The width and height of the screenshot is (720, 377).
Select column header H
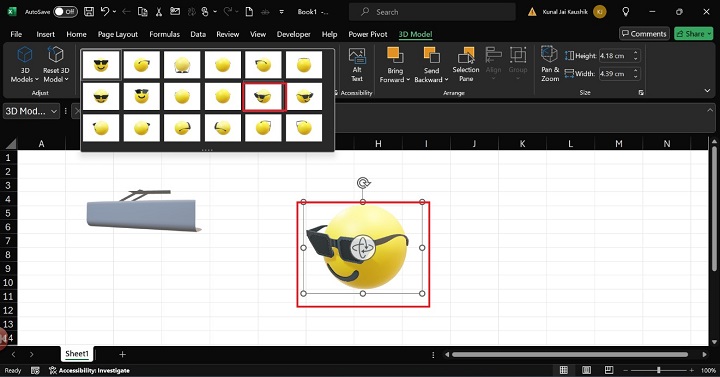(x=378, y=144)
